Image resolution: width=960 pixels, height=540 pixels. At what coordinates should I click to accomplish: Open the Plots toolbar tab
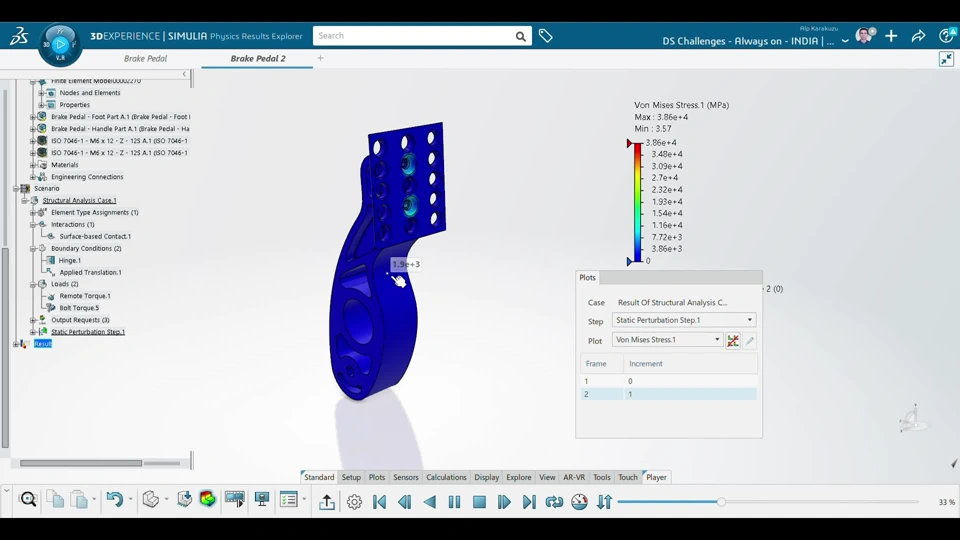coord(377,478)
